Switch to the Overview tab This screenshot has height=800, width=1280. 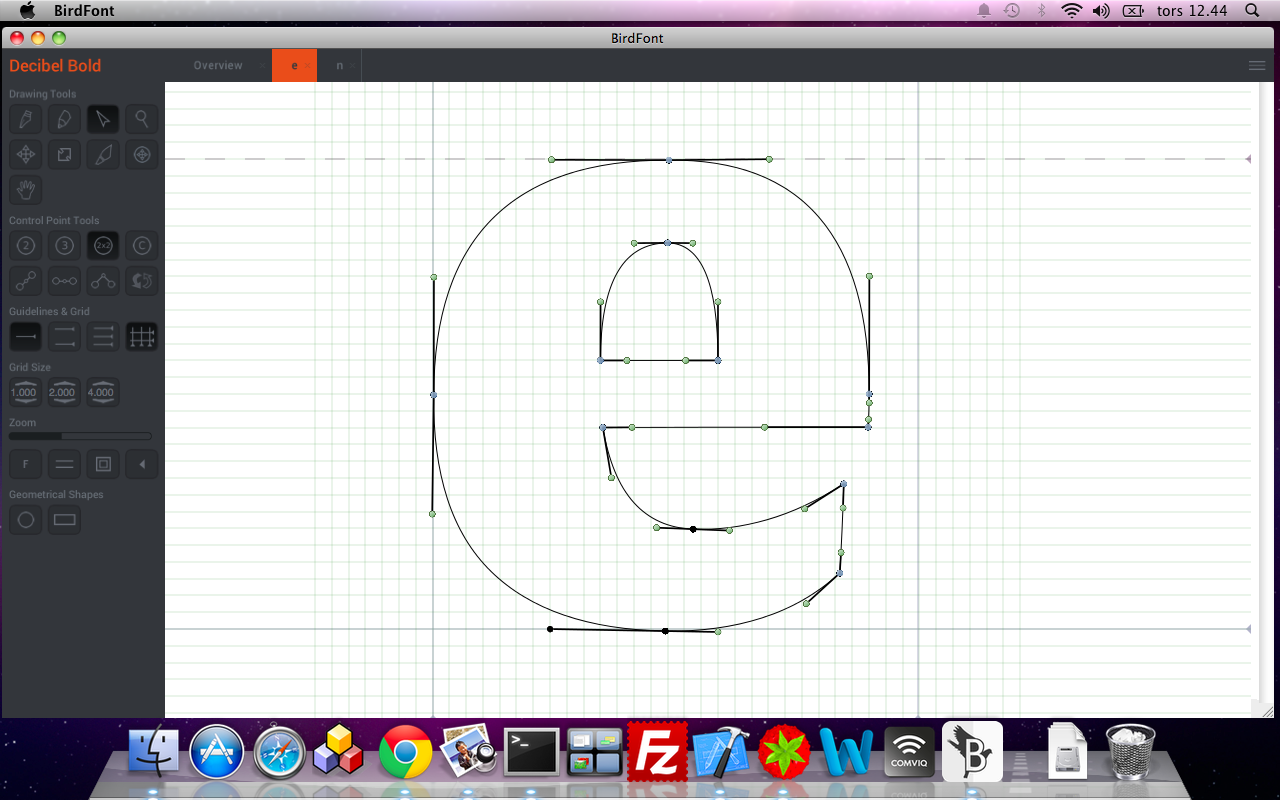pyautogui.click(x=218, y=66)
